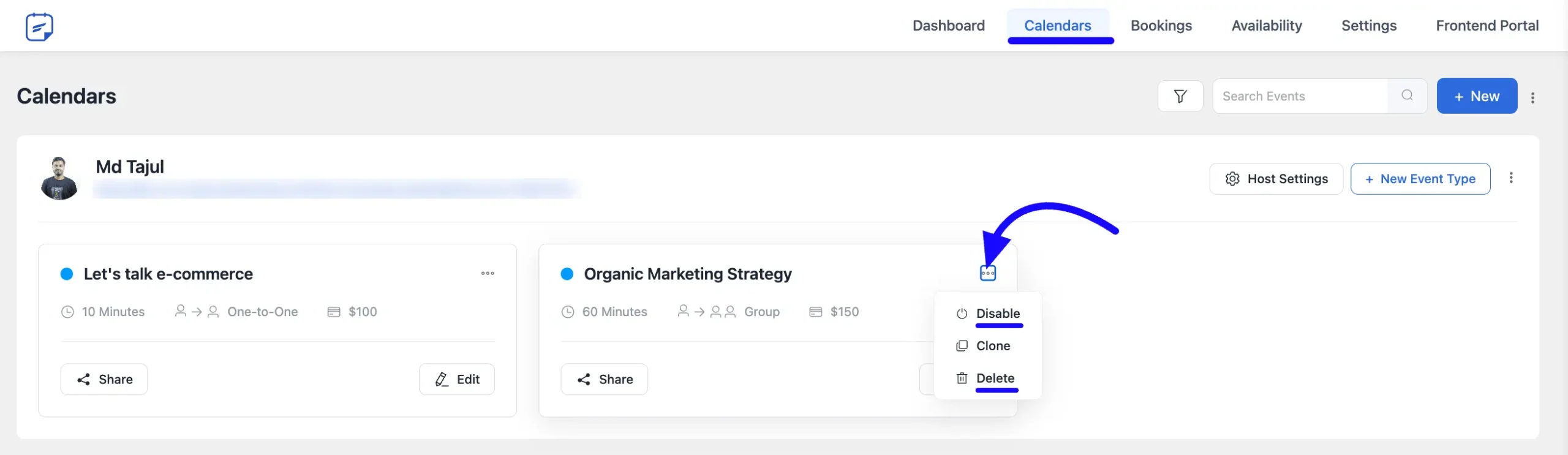The height and width of the screenshot is (455, 1568).
Task: Go to the Bookings tab
Action: 1161,26
